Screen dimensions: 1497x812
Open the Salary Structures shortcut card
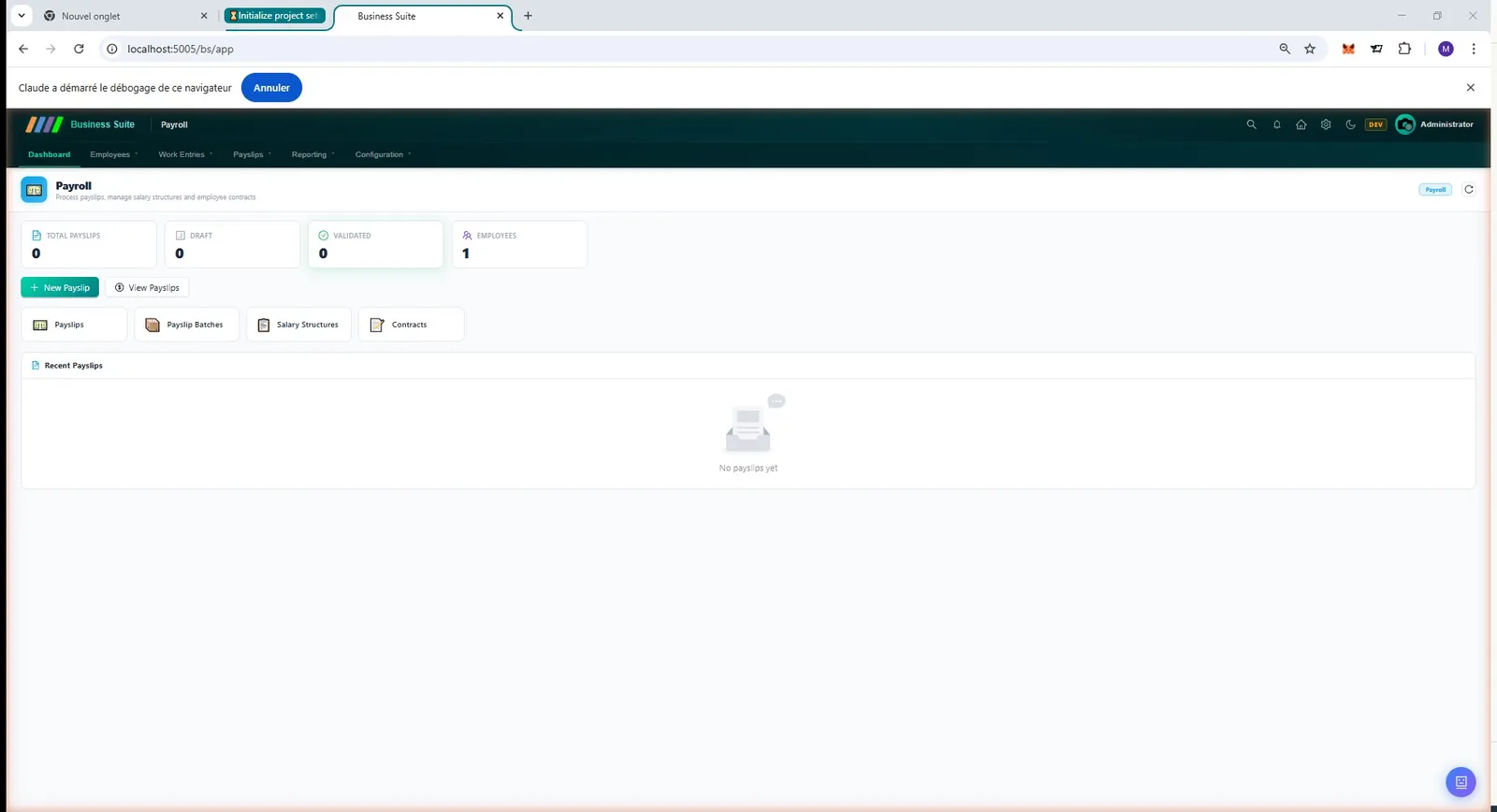(x=298, y=325)
